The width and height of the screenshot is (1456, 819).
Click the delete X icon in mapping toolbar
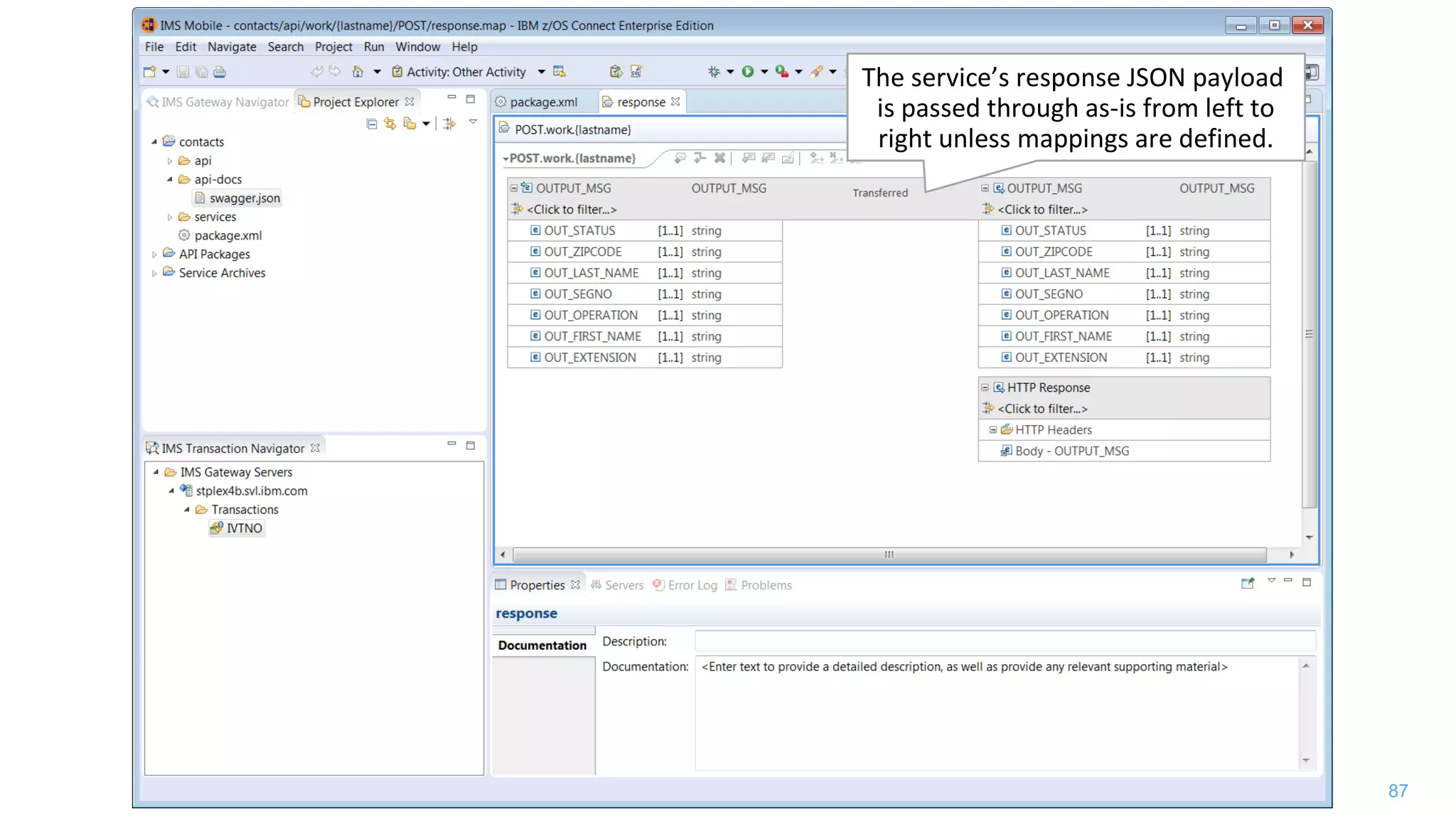pos(719,158)
